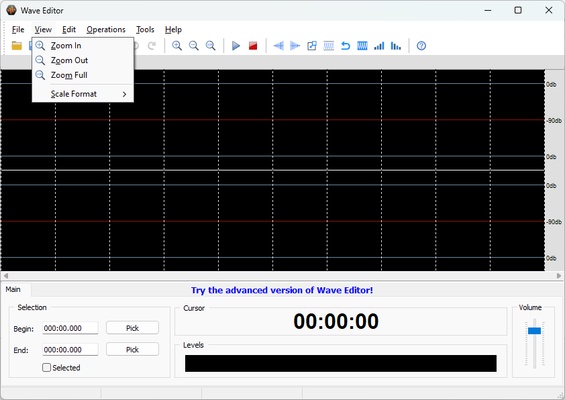
Task: Open the Tools menu
Action: click(x=145, y=30)
